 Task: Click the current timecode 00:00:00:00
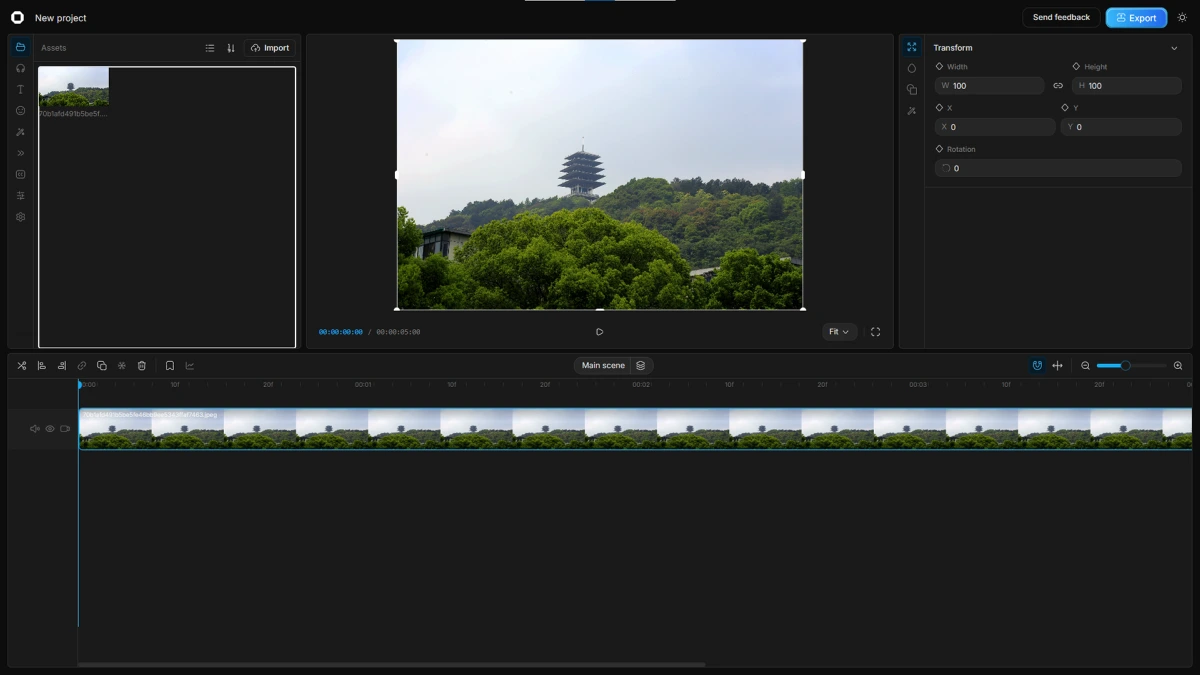[341, 332]
